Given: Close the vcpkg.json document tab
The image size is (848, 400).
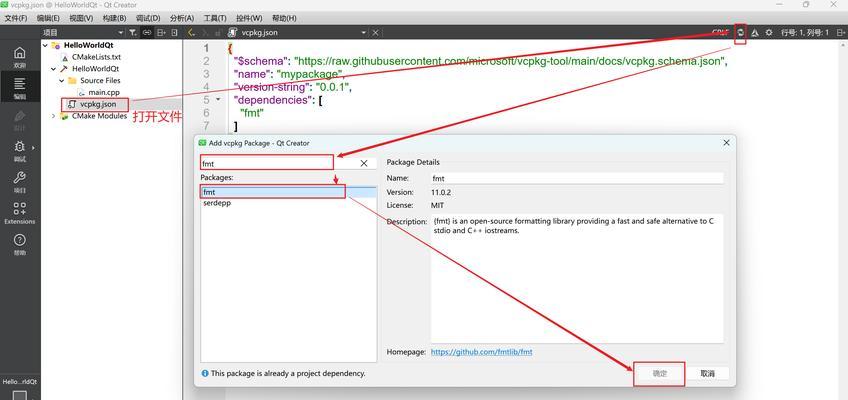Looking at the screenshot, I should point(375,32).
